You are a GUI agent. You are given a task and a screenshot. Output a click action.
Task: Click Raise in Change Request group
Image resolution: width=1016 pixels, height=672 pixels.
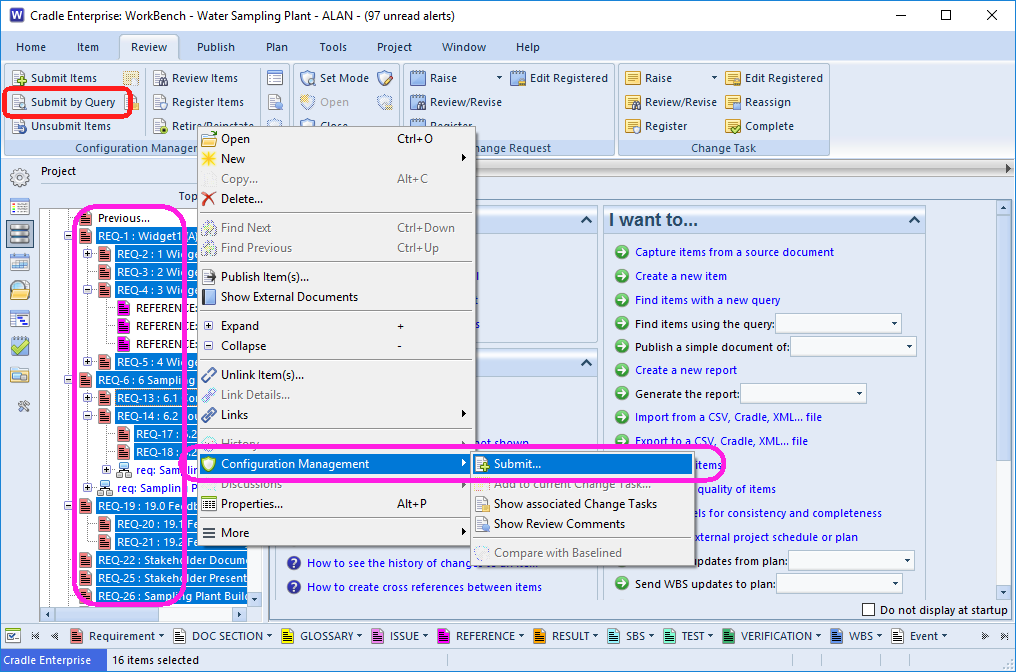[x=434, y=78]
